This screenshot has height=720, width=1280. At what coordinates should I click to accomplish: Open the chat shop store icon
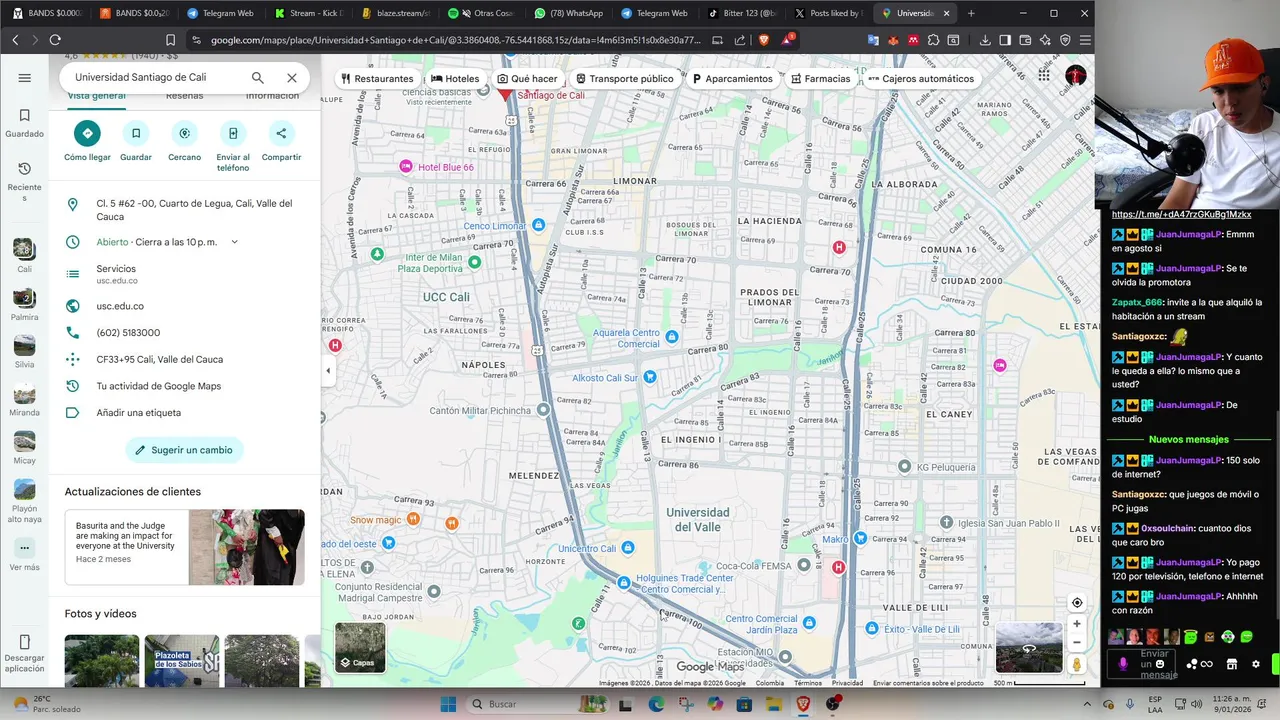1231,664
